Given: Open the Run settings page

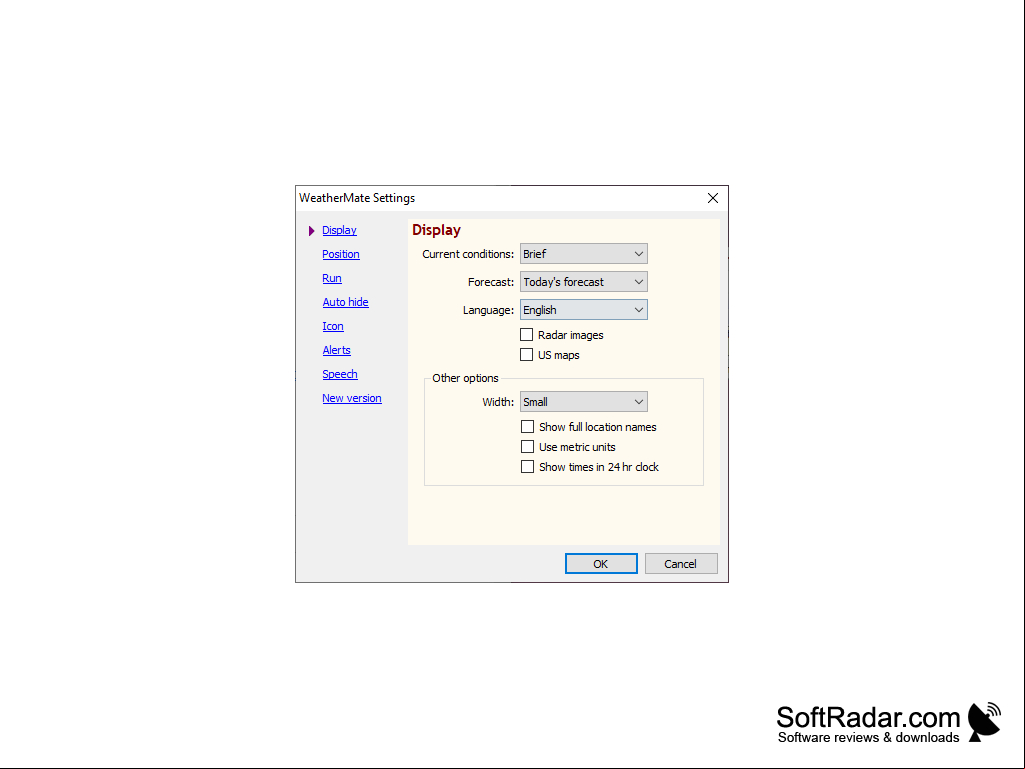Looking at the screenshot, I should point(331,278).
